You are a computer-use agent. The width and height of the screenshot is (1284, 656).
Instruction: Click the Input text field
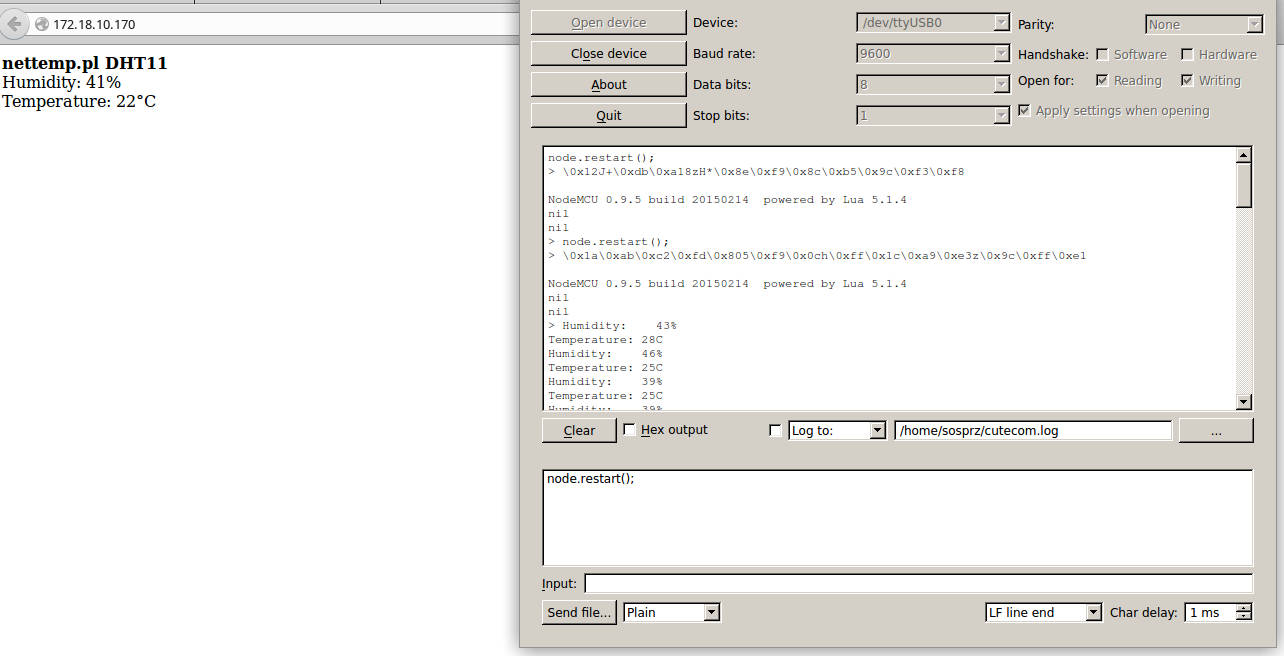(918, 583)
